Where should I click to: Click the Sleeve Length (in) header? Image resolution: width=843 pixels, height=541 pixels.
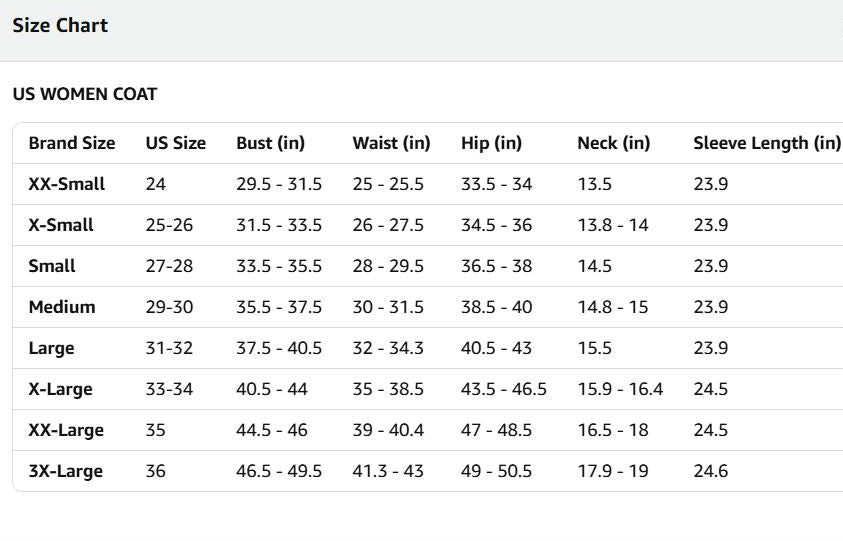[767, 143]
